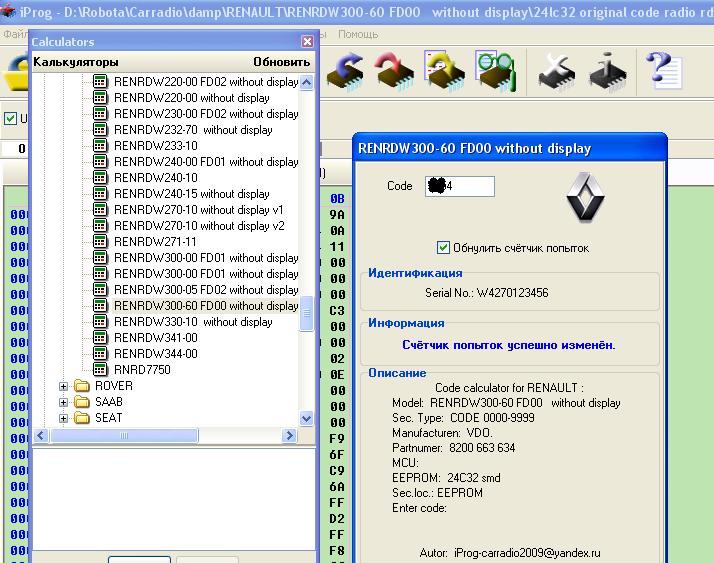Image resolution: width=714 pixels, height=563 pixels.
Task: Click the read chip toolbar icon (blue arrow)
Action: [346, 72]
